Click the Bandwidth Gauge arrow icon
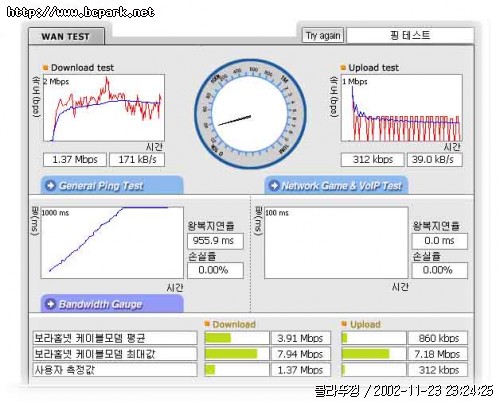This screenshot has width=500, height=403. coord(51,304)
